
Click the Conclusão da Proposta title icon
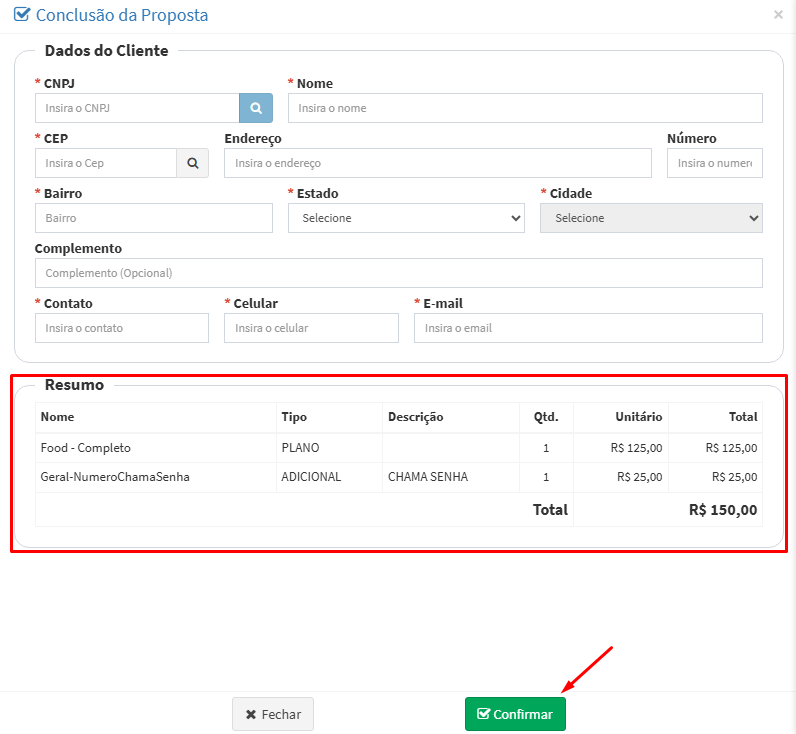click(x=21, y=15)
